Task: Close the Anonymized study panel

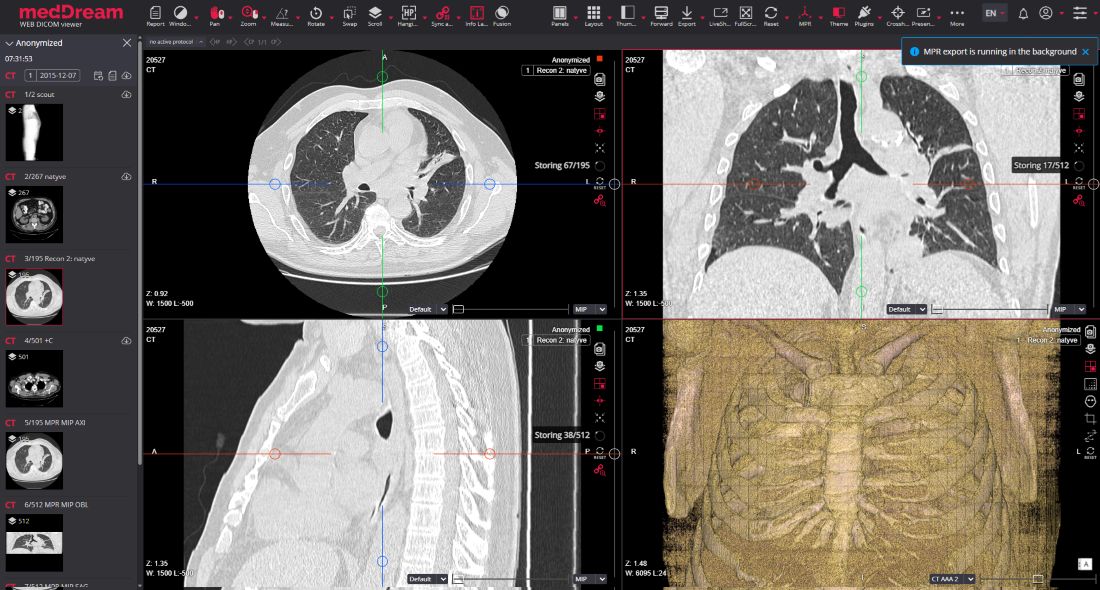Action: pyautogui.click(x=127, y=43)
